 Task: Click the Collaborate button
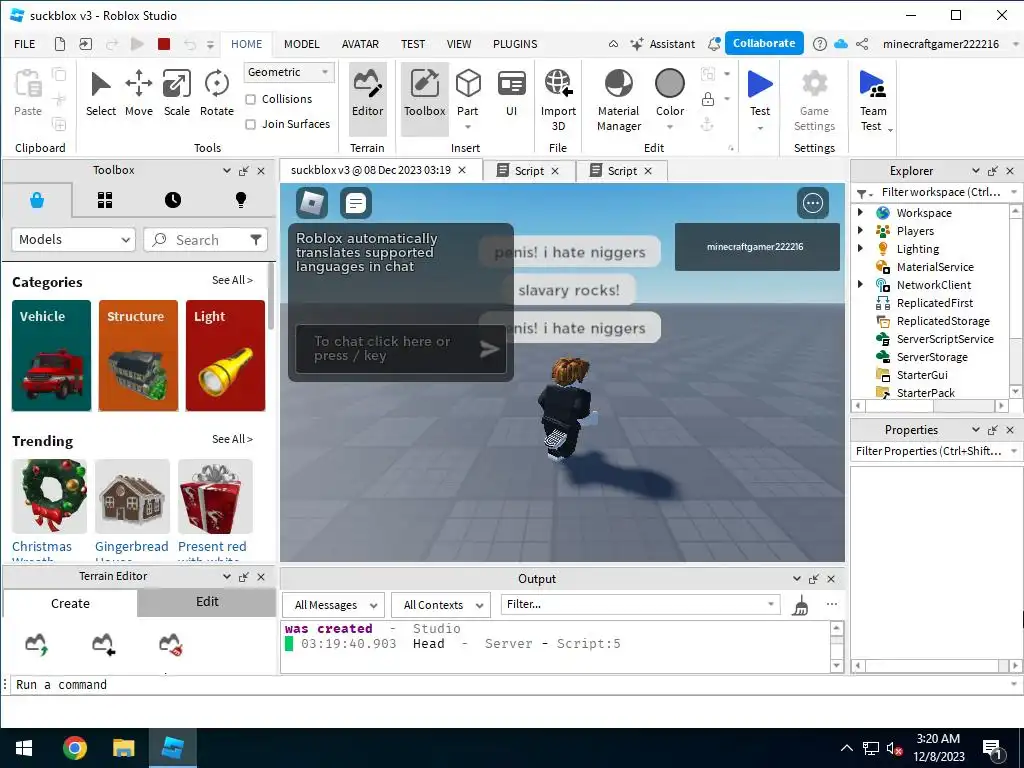coord(764,43)
